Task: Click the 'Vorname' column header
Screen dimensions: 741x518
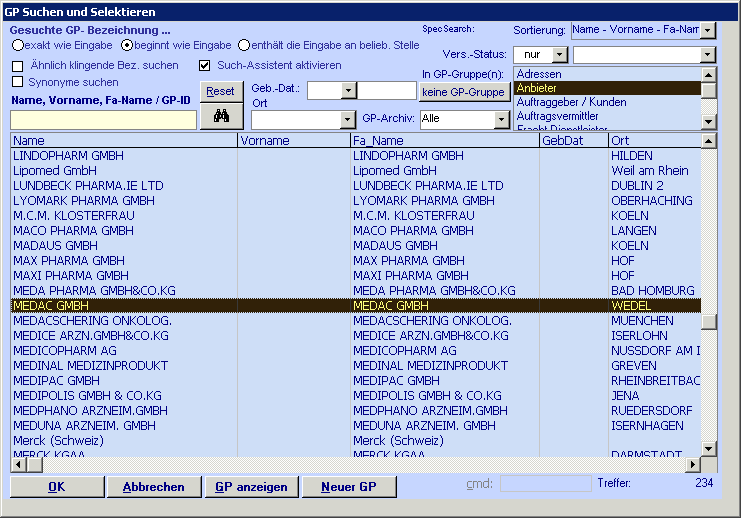Action: pyautogui.click(x=294, y=140)
